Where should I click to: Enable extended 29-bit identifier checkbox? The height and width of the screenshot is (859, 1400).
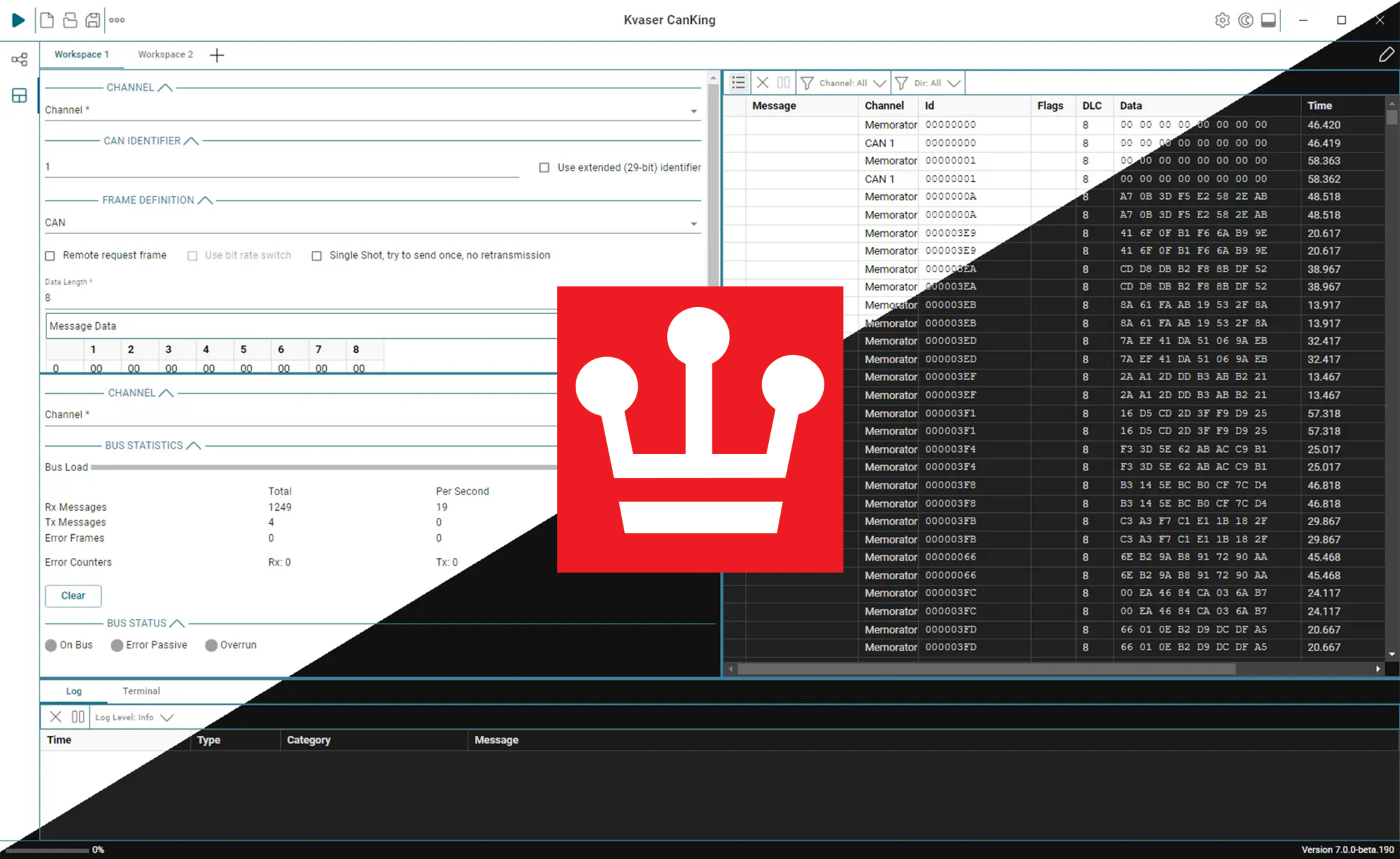click(544, 168)
